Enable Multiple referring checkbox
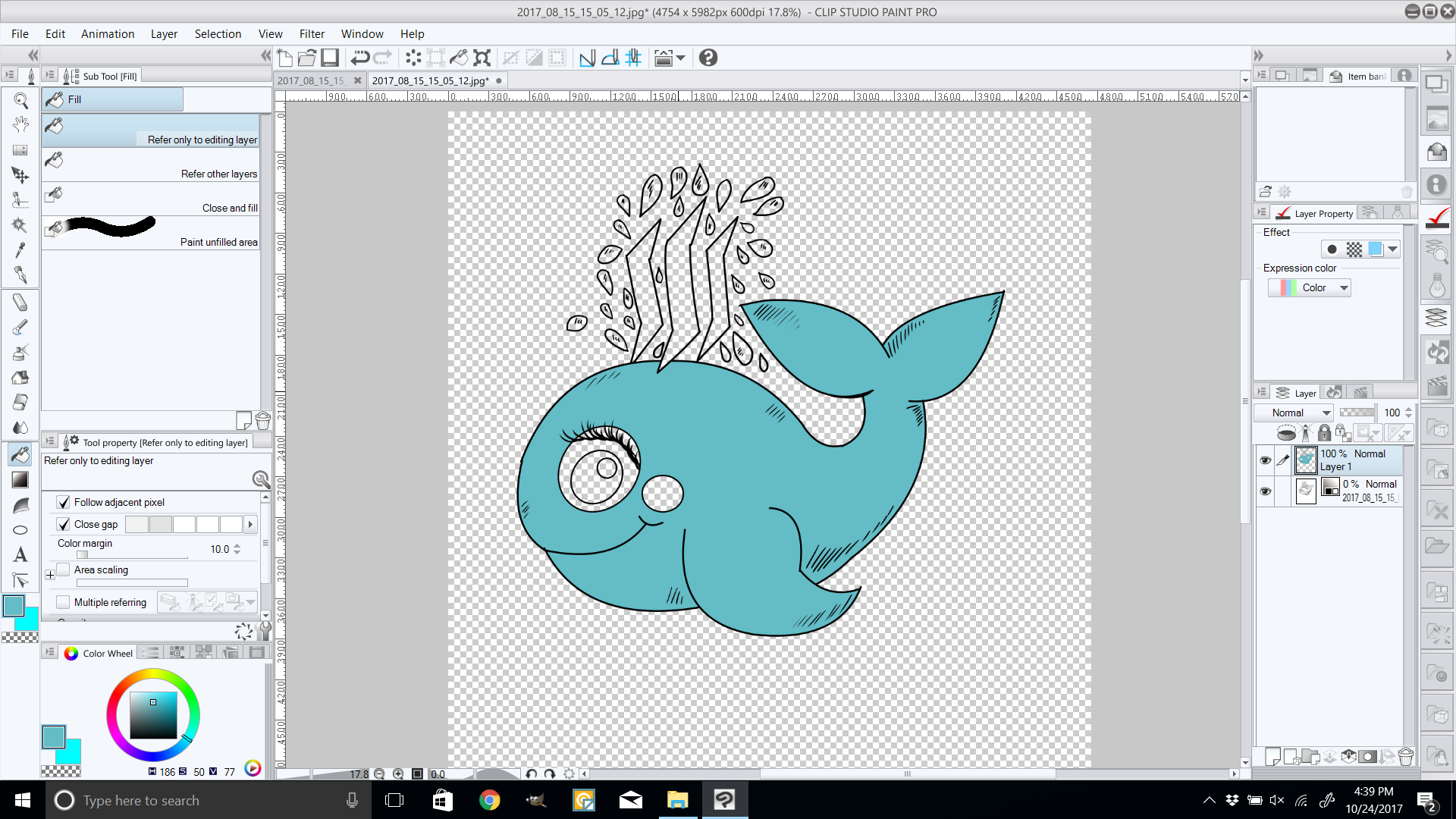Screen dimensions: 1456x819 point(64,602)
